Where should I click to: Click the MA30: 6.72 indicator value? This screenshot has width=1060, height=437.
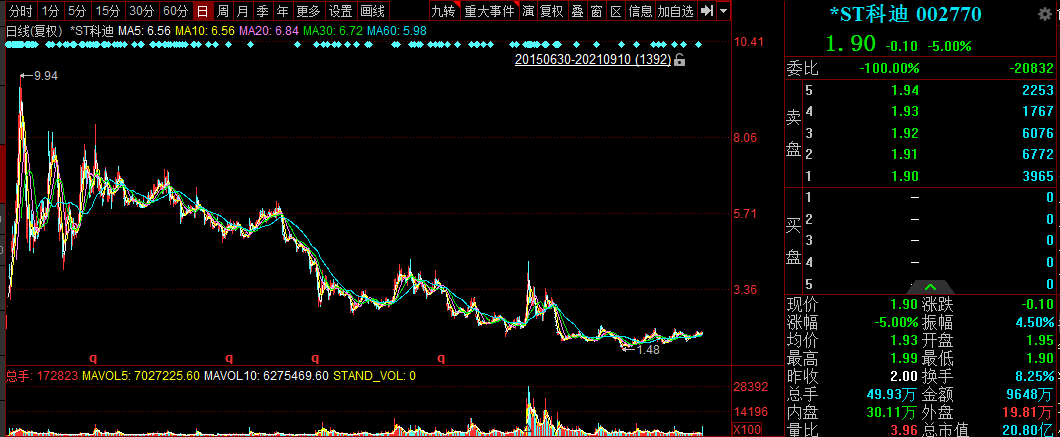coord(333,30)
